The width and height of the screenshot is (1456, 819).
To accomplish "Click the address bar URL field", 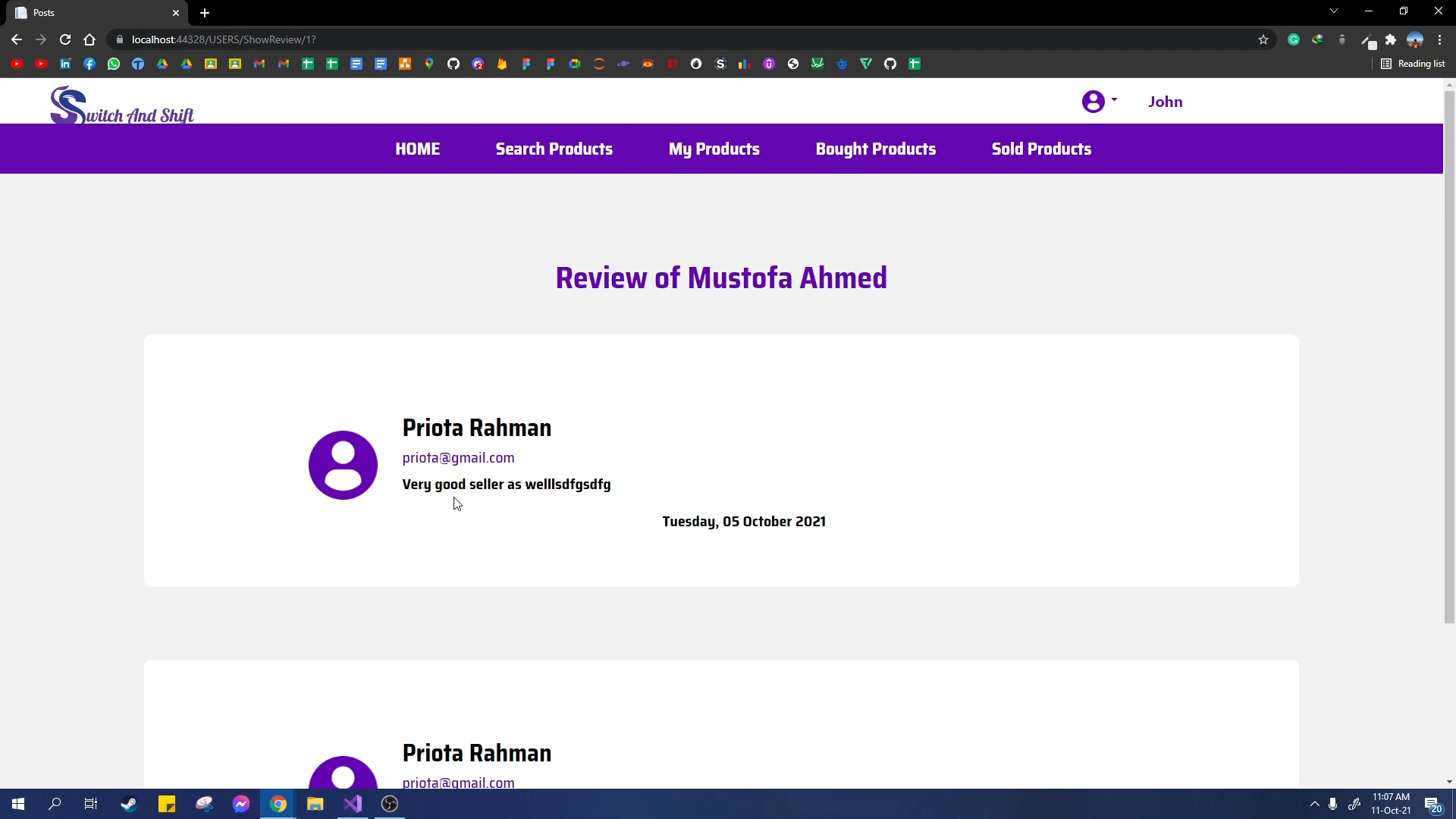I will point(607,39).
